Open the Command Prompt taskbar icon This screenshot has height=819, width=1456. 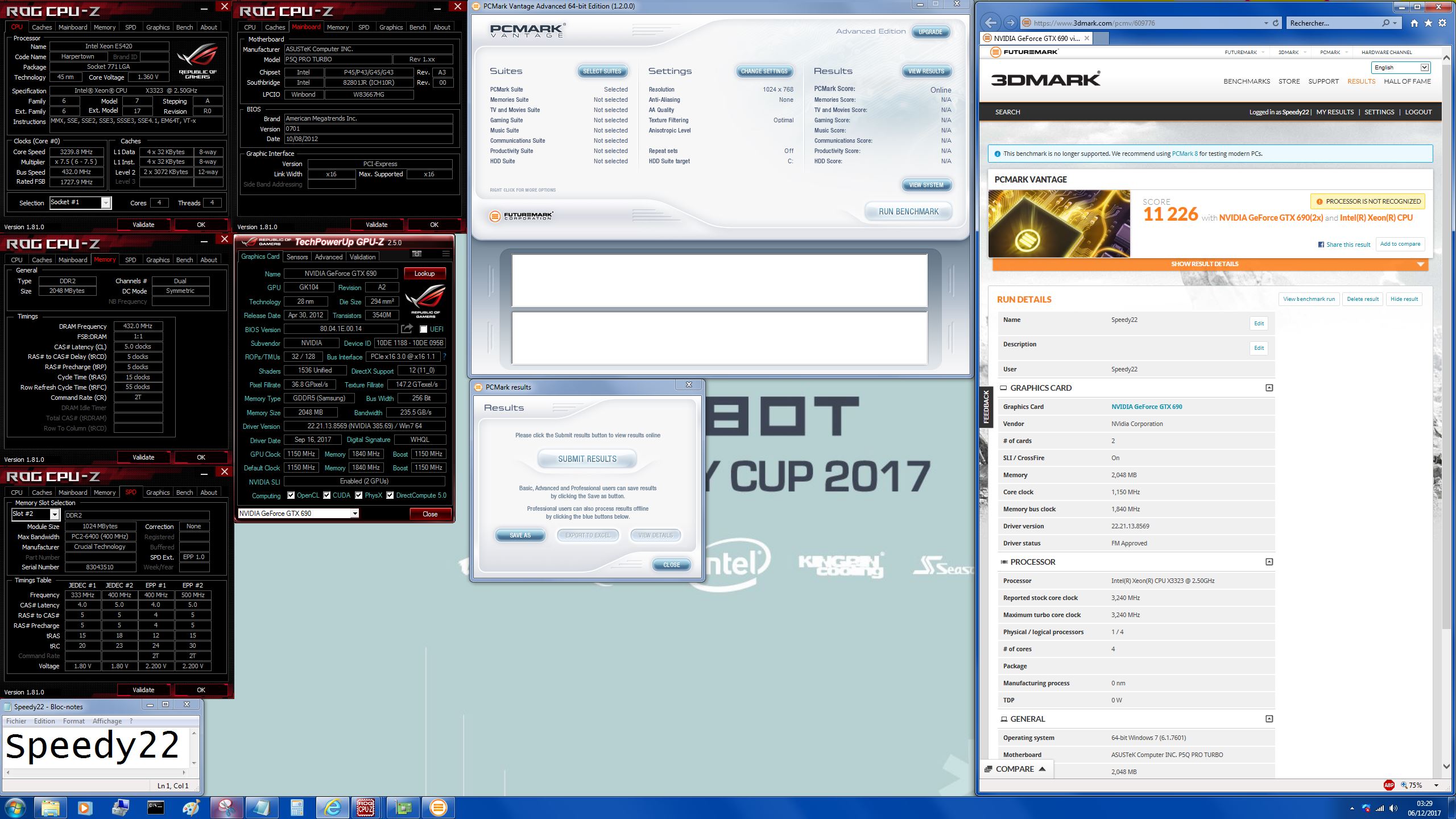click(156, 808)
